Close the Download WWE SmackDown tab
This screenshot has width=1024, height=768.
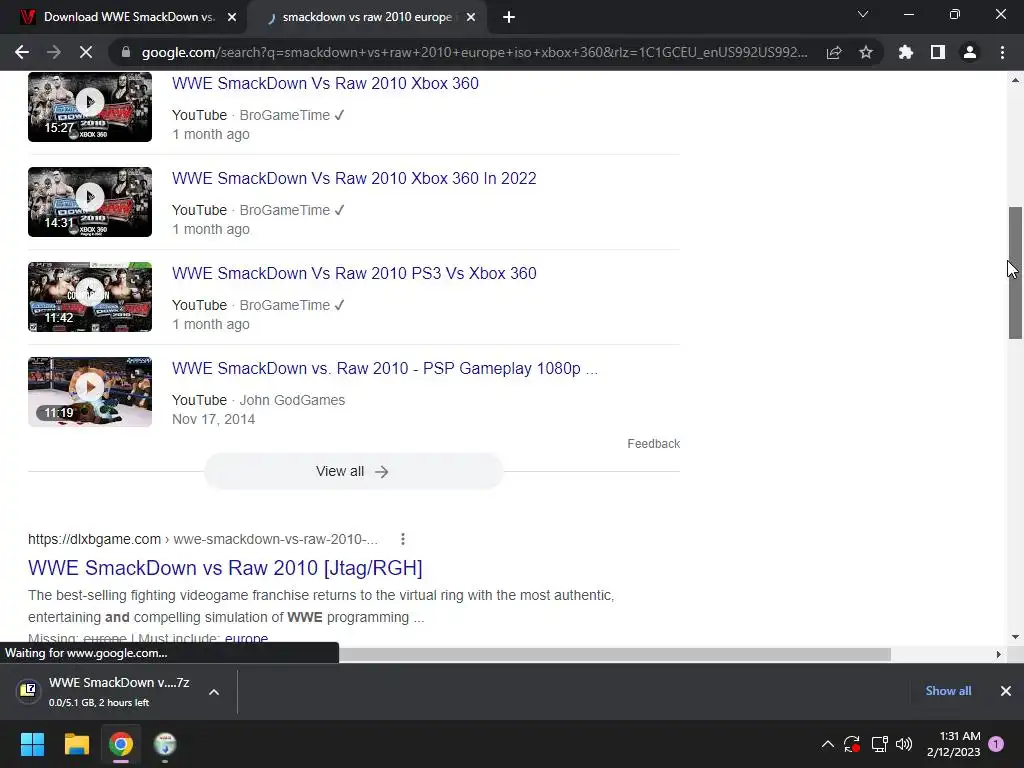point(232,17)
